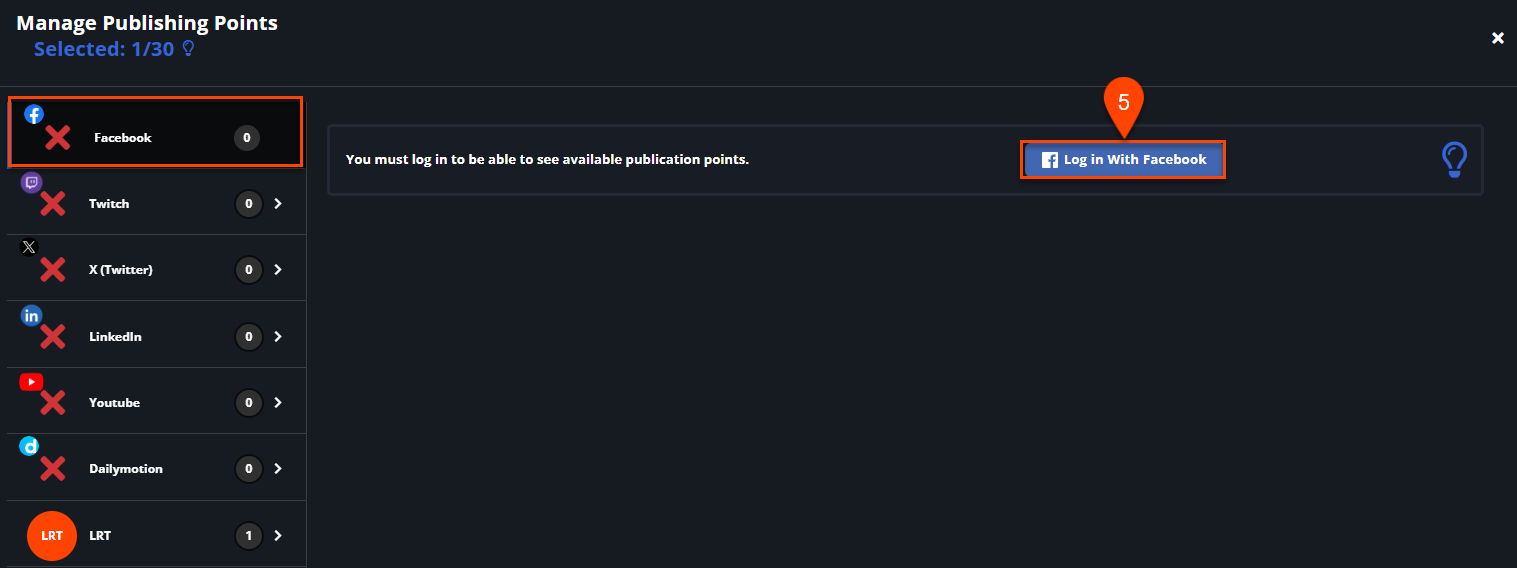Click the Dailymotion logo icon
The image size is (1517, 568).
(30, 447)
